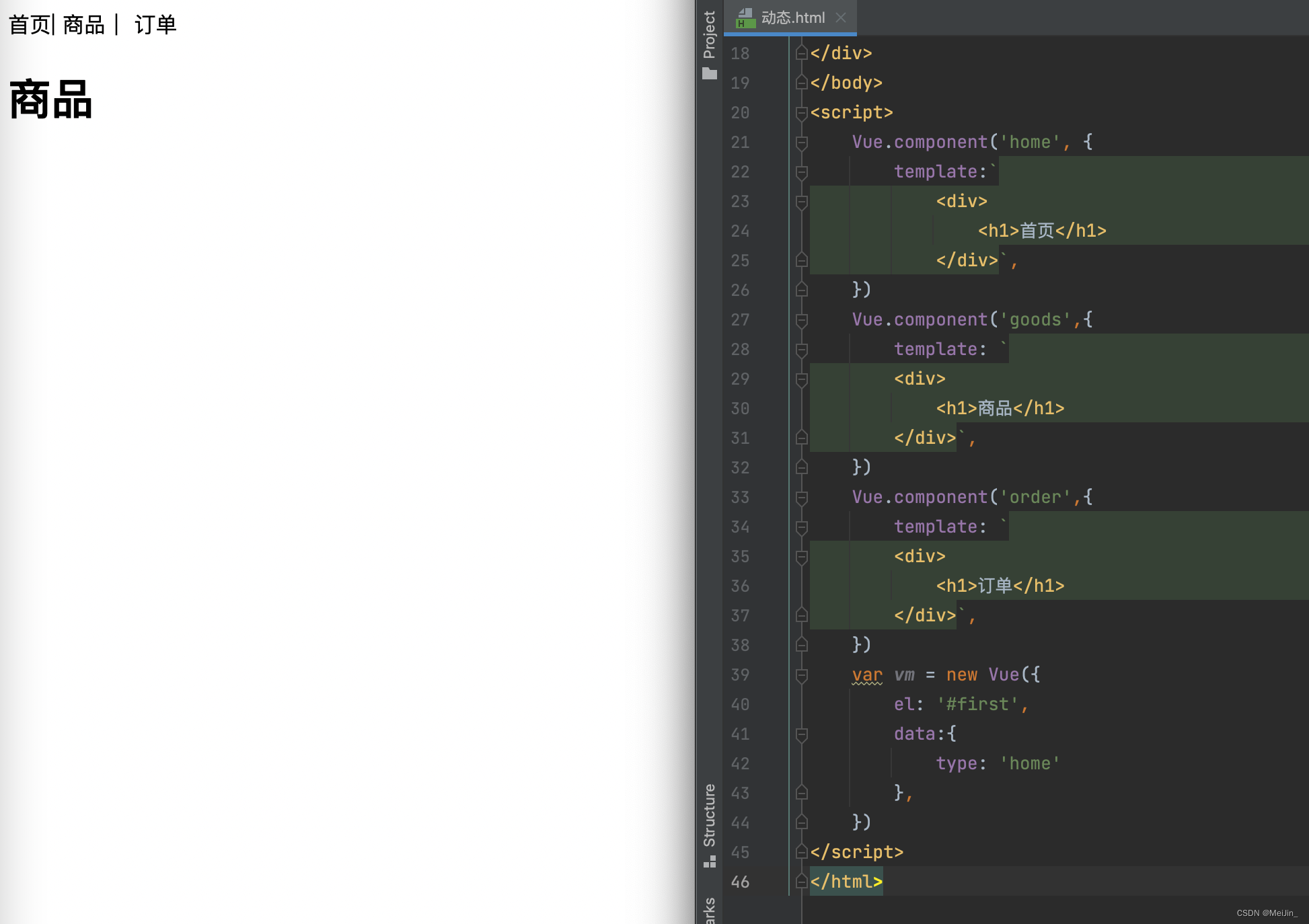
Task: Click the </script> tag on line 45
Action: coord(856,852)
